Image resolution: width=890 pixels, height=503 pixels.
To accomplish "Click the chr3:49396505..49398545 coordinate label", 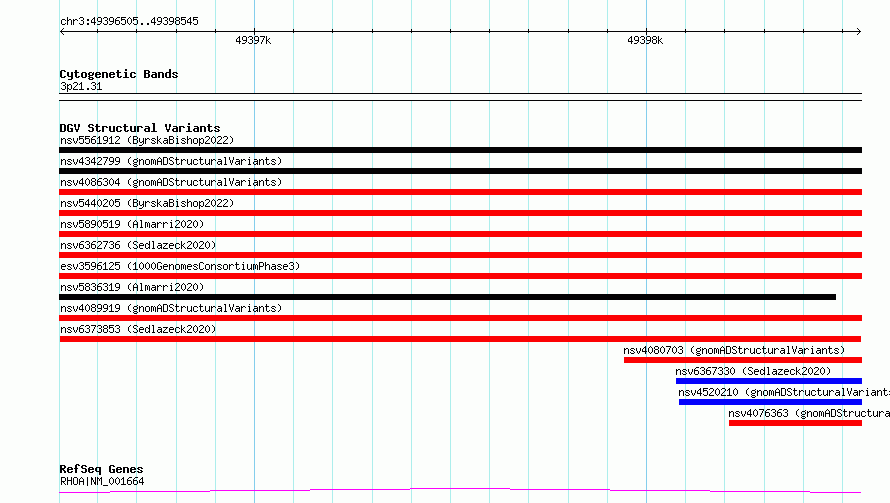I will pos(129,22).
